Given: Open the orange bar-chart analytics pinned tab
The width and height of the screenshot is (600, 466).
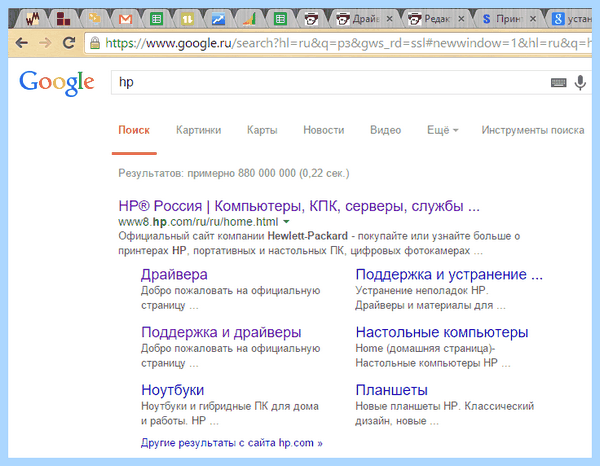Looking at the screenshot, I should (249, 19).
